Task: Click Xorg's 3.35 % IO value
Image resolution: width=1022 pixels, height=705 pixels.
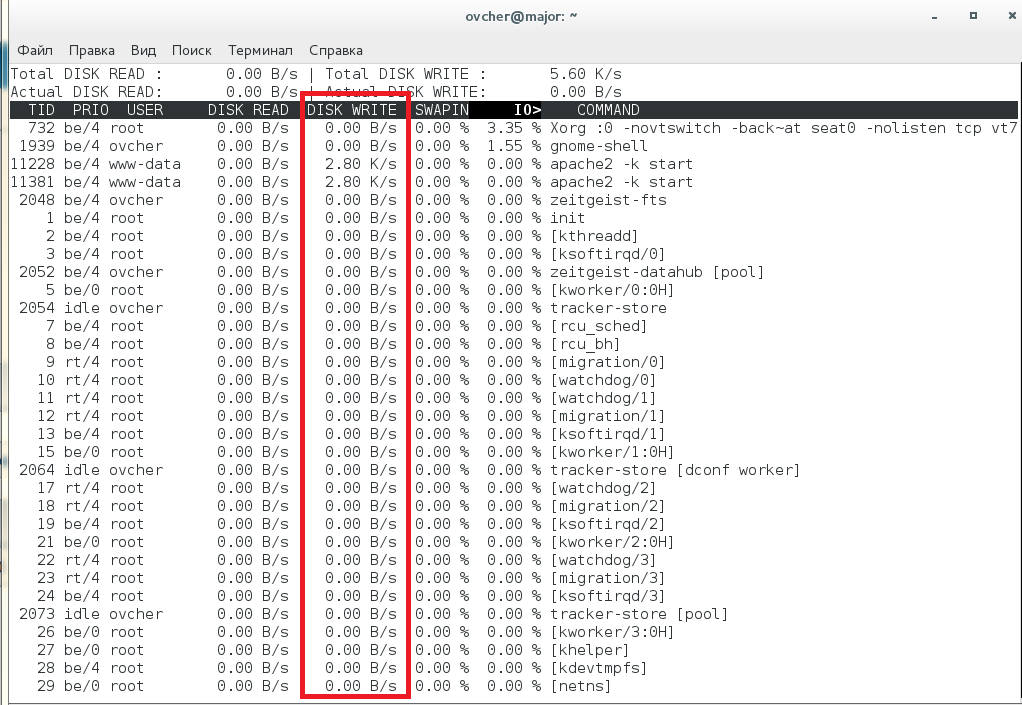Action: coord(514,128)
